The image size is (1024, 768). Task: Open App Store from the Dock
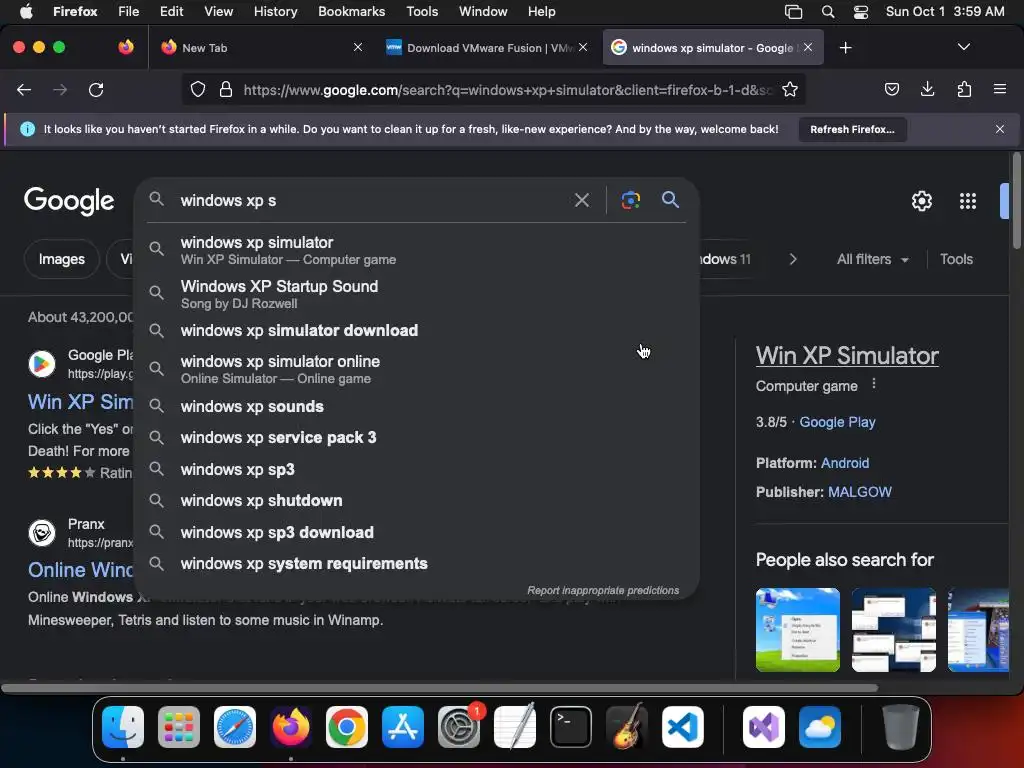pyautogui.click(x=403, y=727)
